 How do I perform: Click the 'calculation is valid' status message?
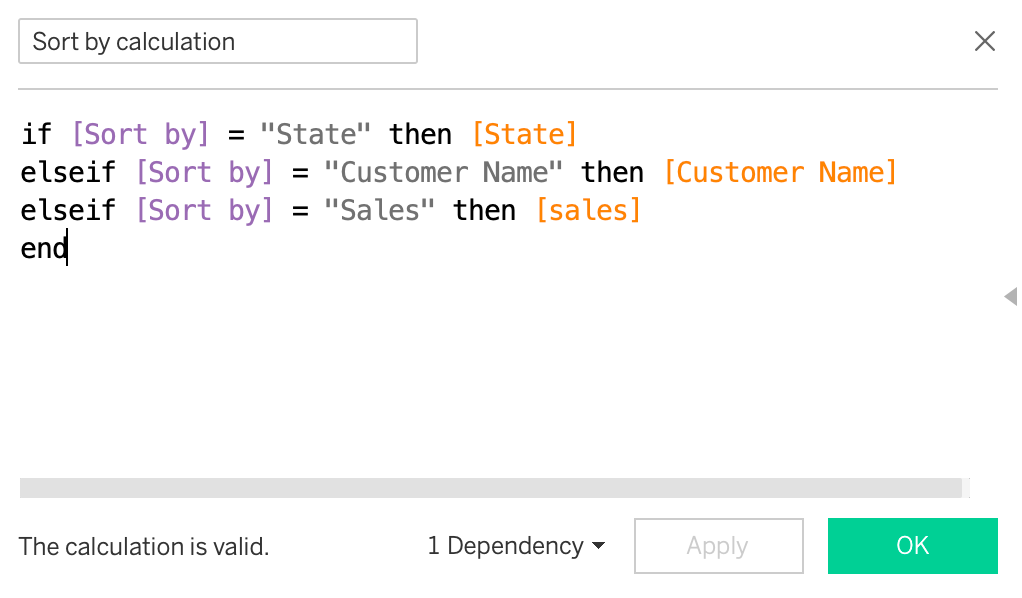coord(144,547)
